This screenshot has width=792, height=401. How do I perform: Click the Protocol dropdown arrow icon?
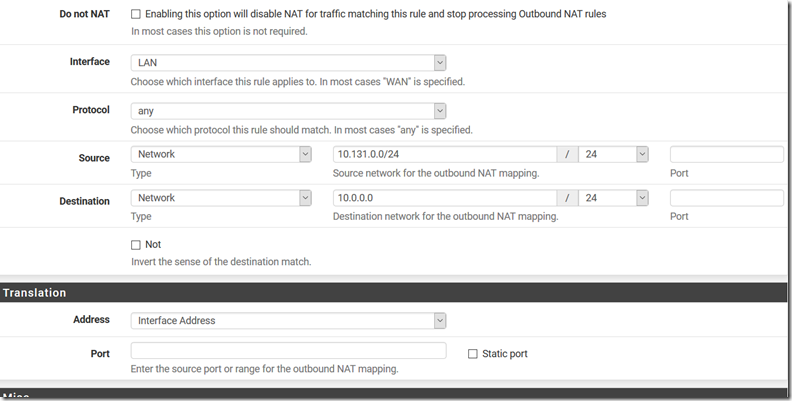(440, 111)
